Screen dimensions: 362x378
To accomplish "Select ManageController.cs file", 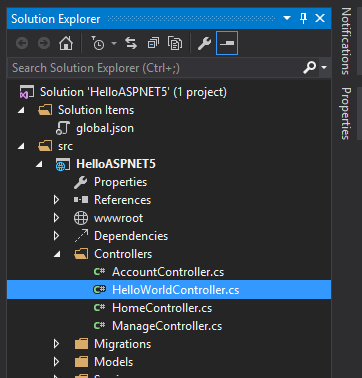I will tap(167, 326).
